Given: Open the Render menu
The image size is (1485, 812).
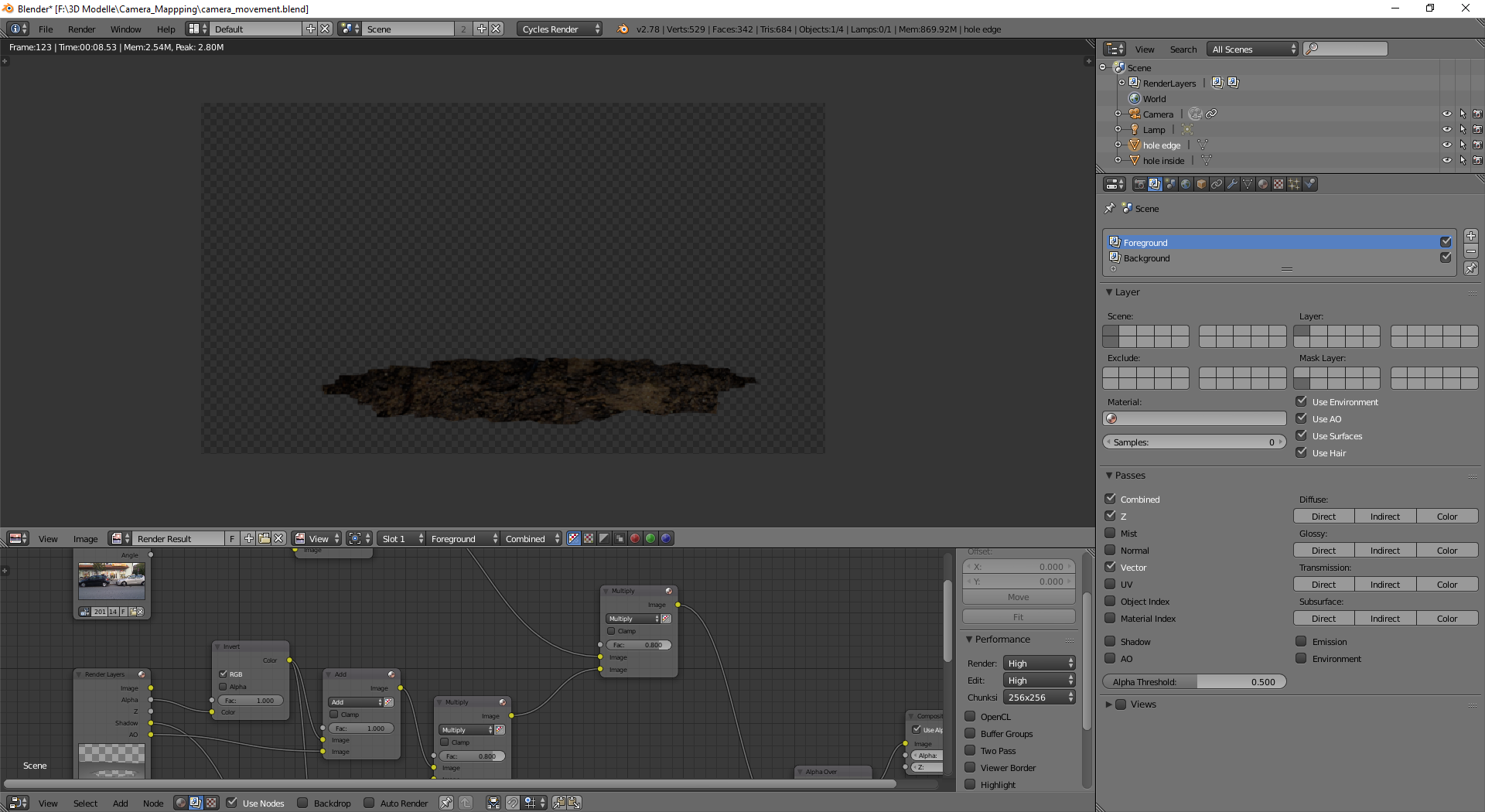Looking at the screenshot, I should point(81,29).
